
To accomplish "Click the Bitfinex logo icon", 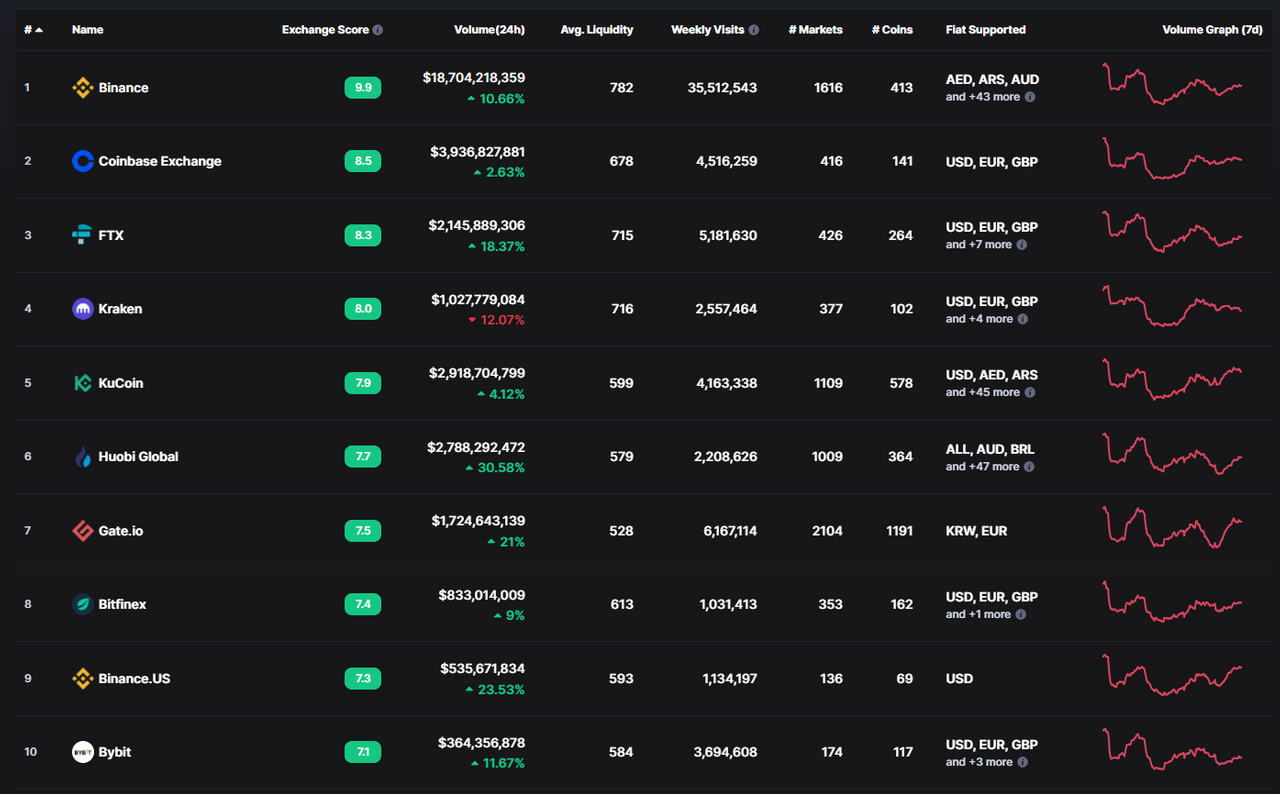I will point(83,604).
